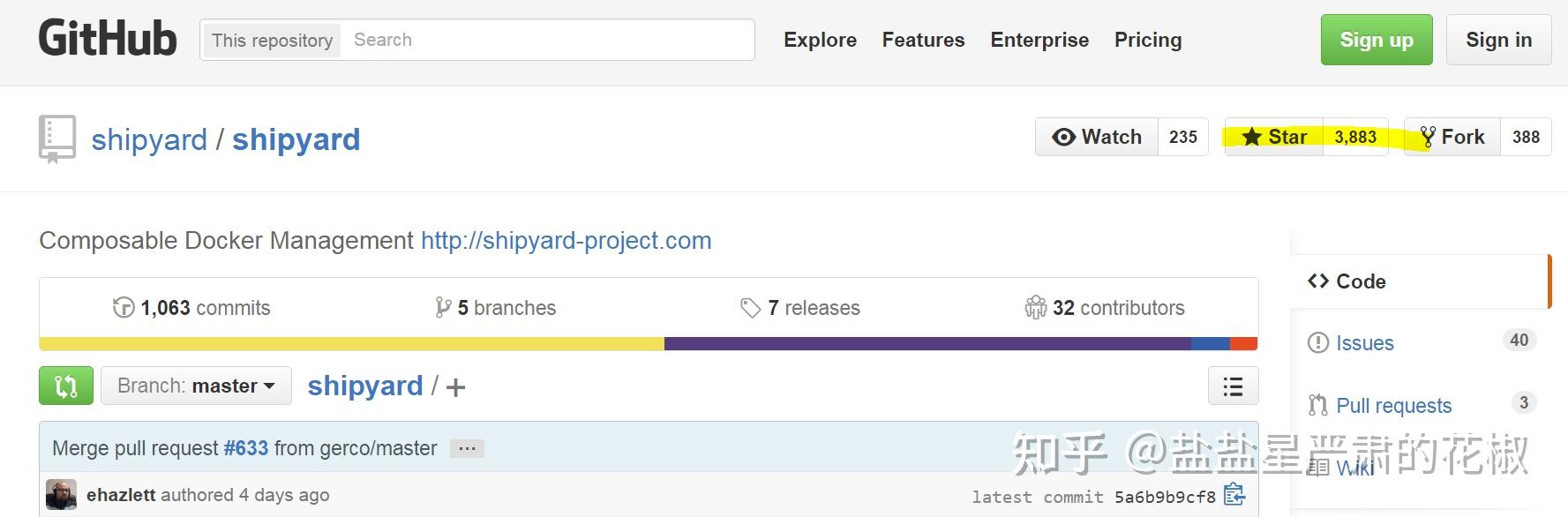Viewport: 1568px width, 517px height.
Task: Click the repository search field
Action: 547,40
